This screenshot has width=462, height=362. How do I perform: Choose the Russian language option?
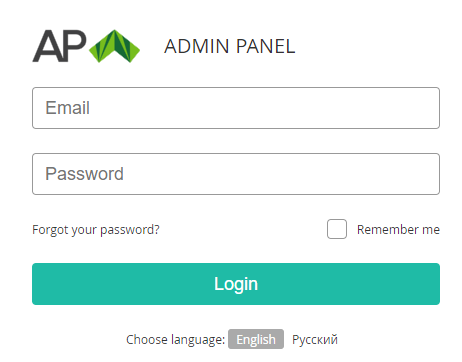[x=315, y=340]
